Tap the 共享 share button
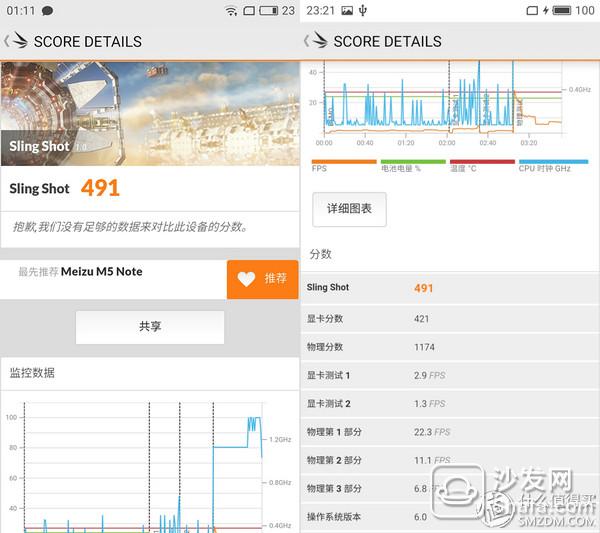Viewport: 600px width, 533px height. tap(150, 327)
